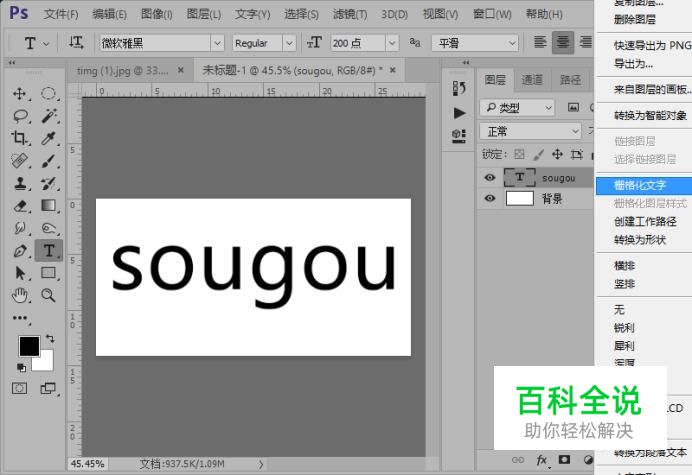Open the 图层(L) menu
The width and height of the screenshot is (692, 475).
click(203, 15)
